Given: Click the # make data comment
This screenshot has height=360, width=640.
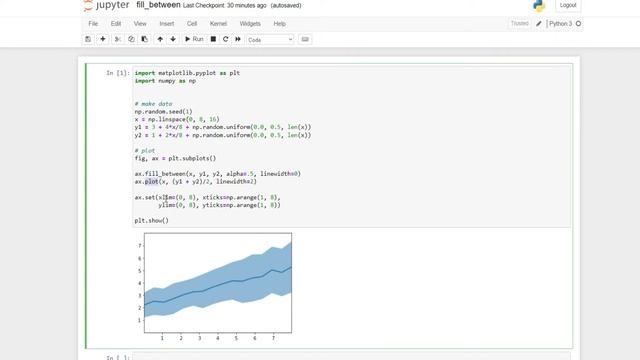Looking at the screenshot, I should pyautogui.click(x=153, y=104).
